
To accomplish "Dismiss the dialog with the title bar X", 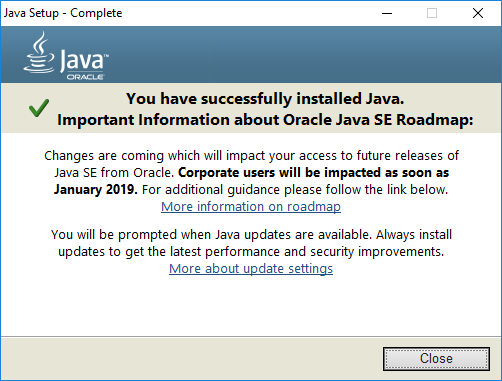I will tap(478, 13).
